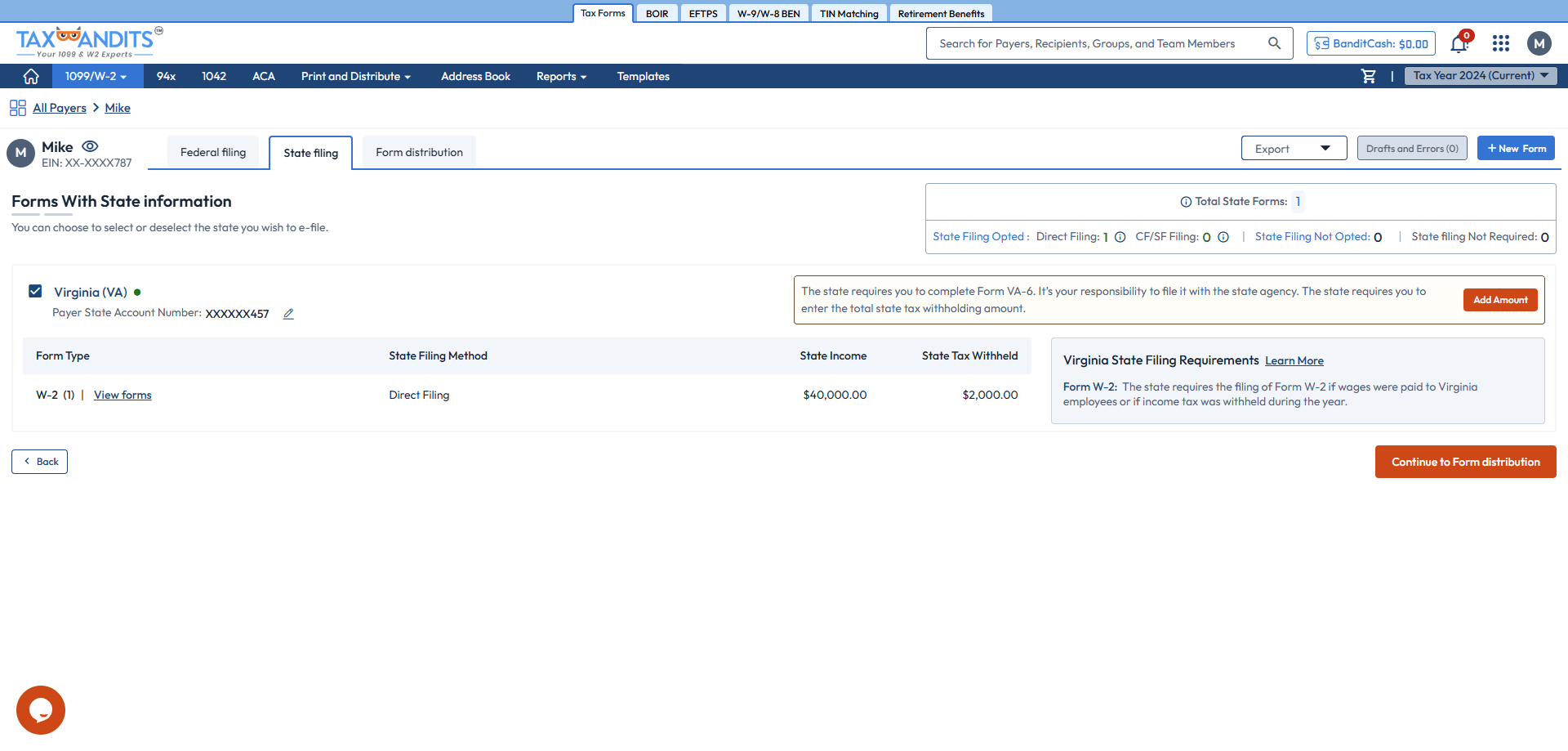Open the shopping cart icon

1369,76
